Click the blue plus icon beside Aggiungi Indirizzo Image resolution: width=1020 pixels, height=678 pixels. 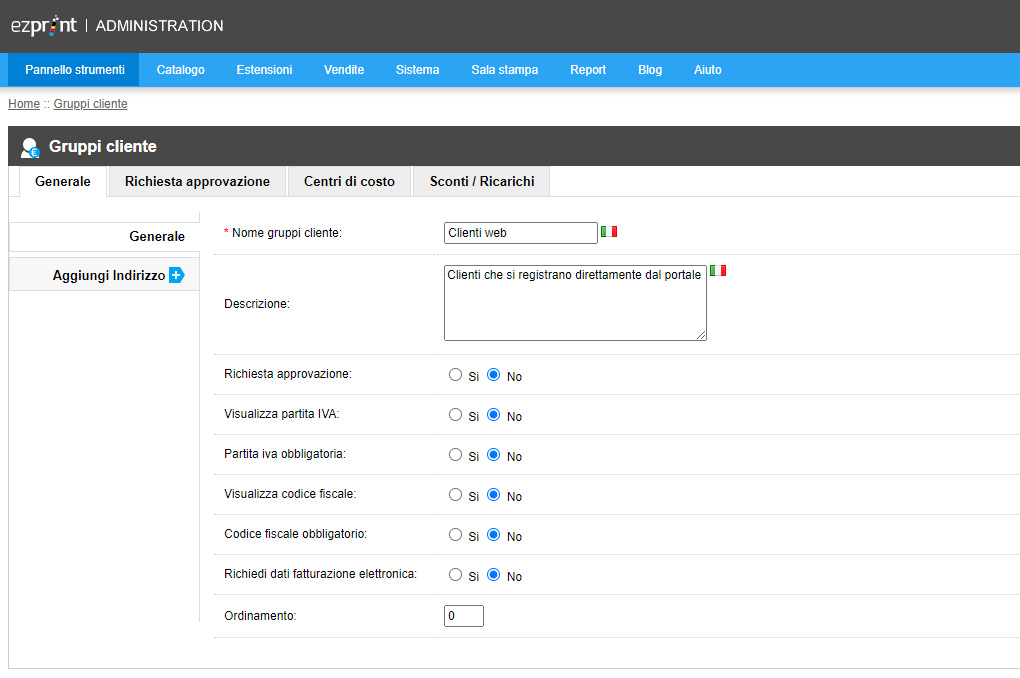(x=176, y=275)
